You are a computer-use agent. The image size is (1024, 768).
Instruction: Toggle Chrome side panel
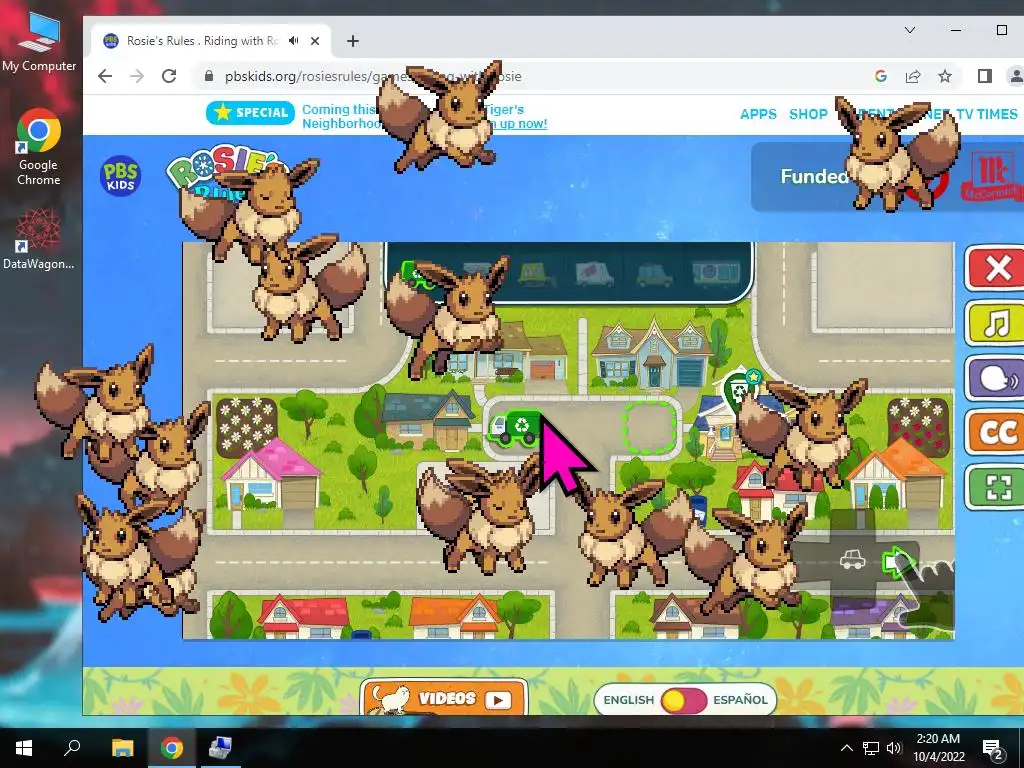tap(985, 76)
